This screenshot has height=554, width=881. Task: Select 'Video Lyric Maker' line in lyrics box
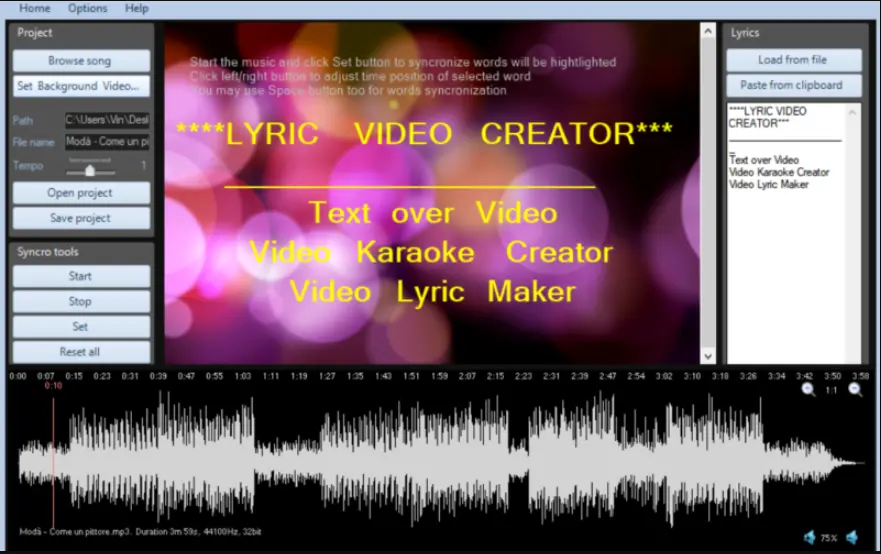point(769,184)
